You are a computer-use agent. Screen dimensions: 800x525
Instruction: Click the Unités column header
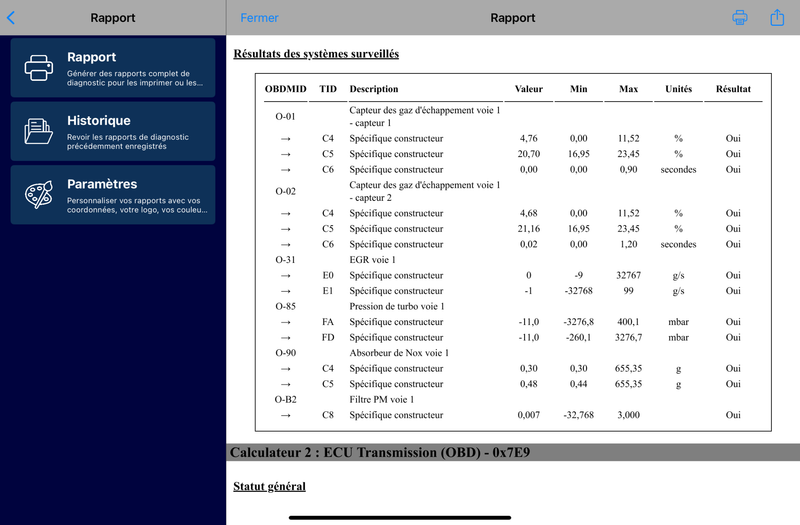click(679, 89)
